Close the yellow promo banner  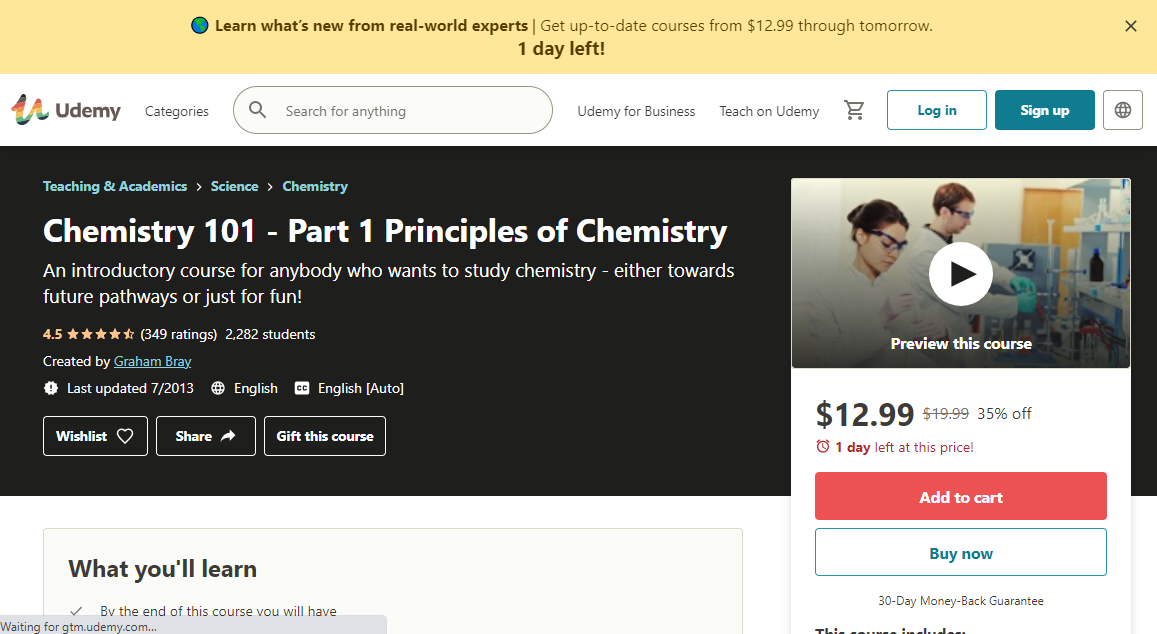[1131, 26]
